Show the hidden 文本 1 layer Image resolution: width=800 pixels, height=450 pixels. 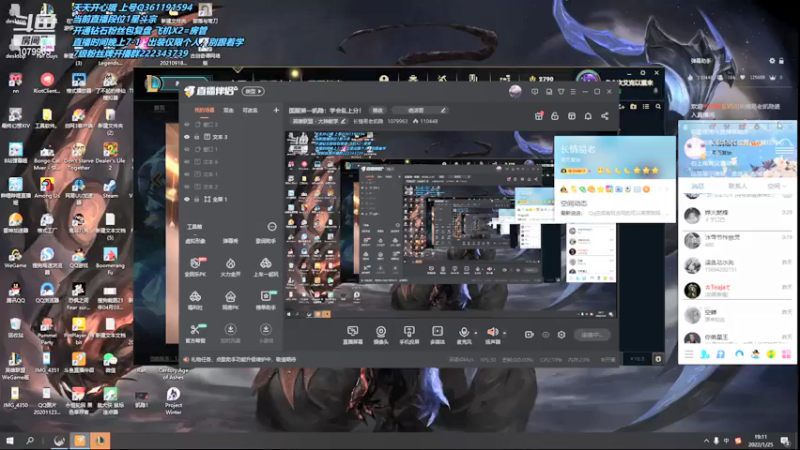coord(187,174)
